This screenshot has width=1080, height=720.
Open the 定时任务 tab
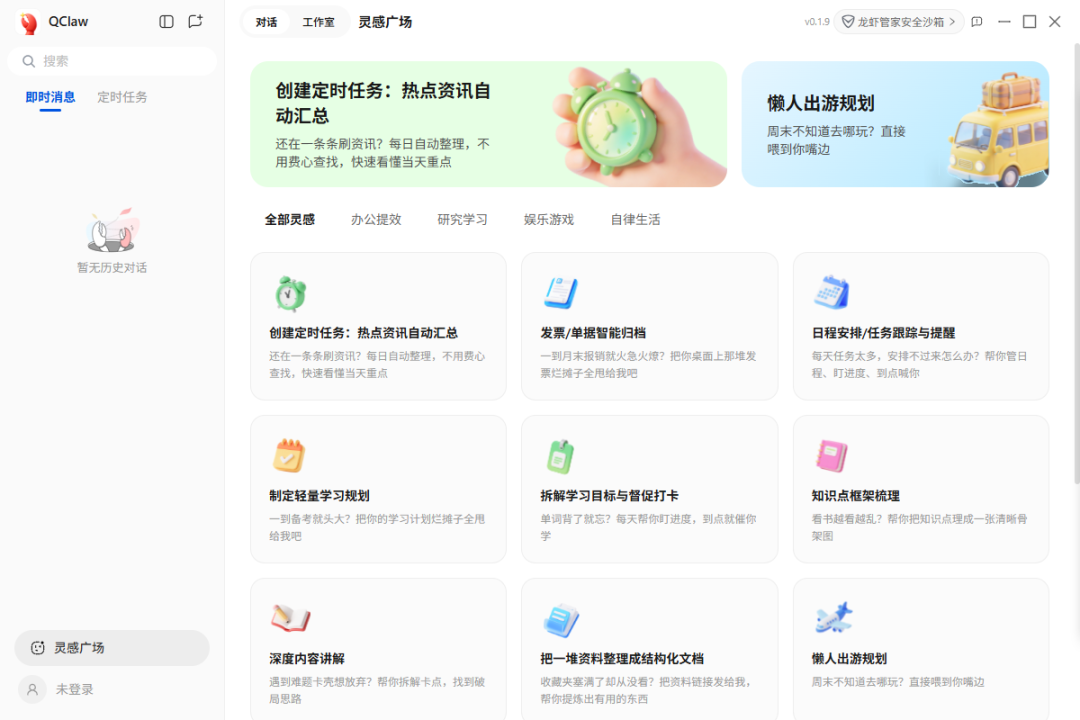pyautogui.click(x=122, y=97)
